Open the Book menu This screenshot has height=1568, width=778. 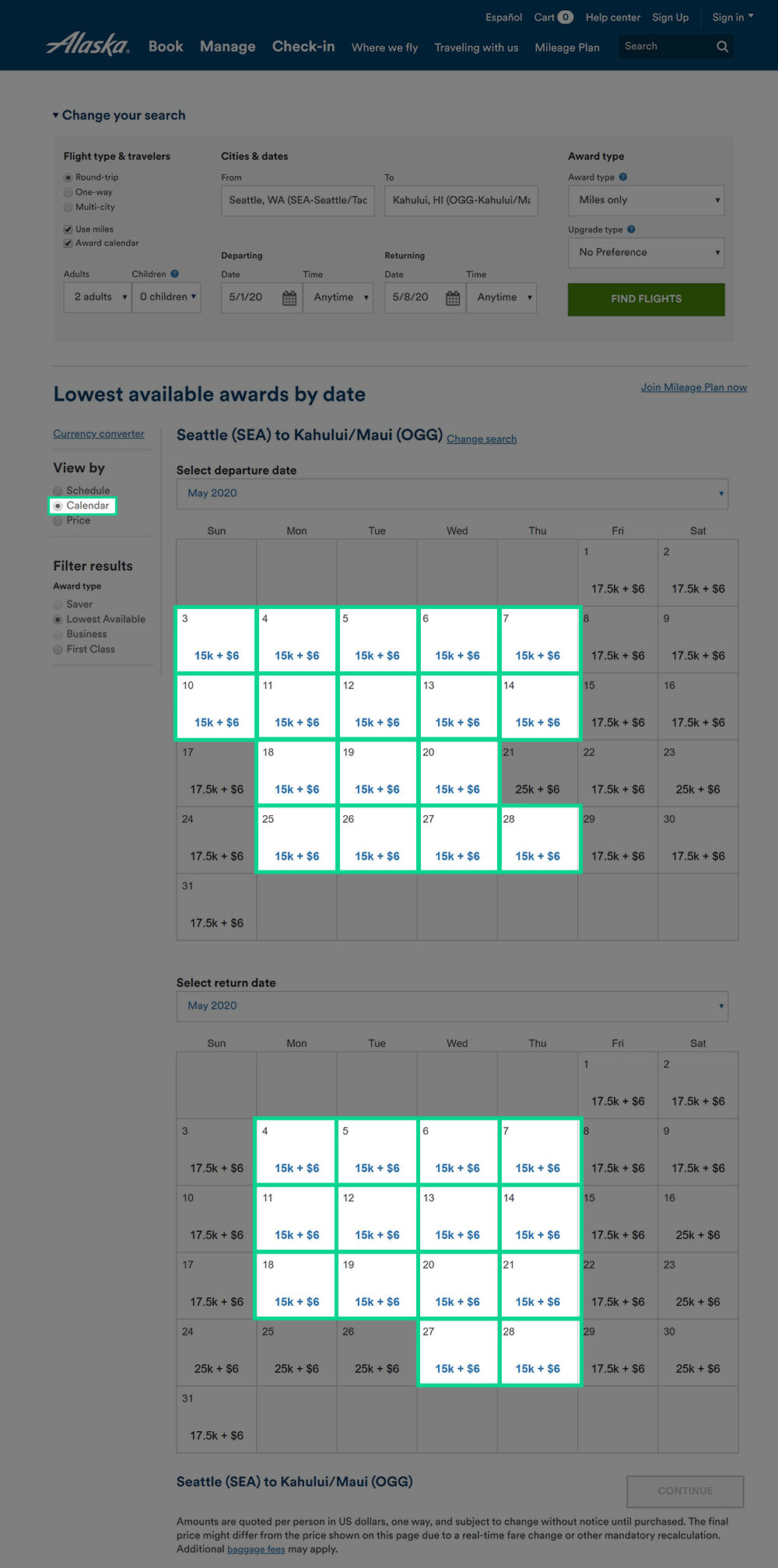click(x=166, y=47)
